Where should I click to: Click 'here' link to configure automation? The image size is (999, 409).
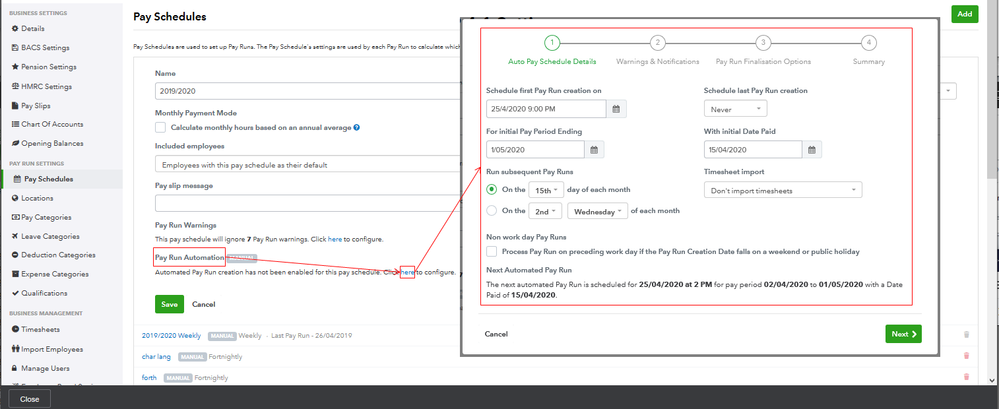click(x=408, y=272)
